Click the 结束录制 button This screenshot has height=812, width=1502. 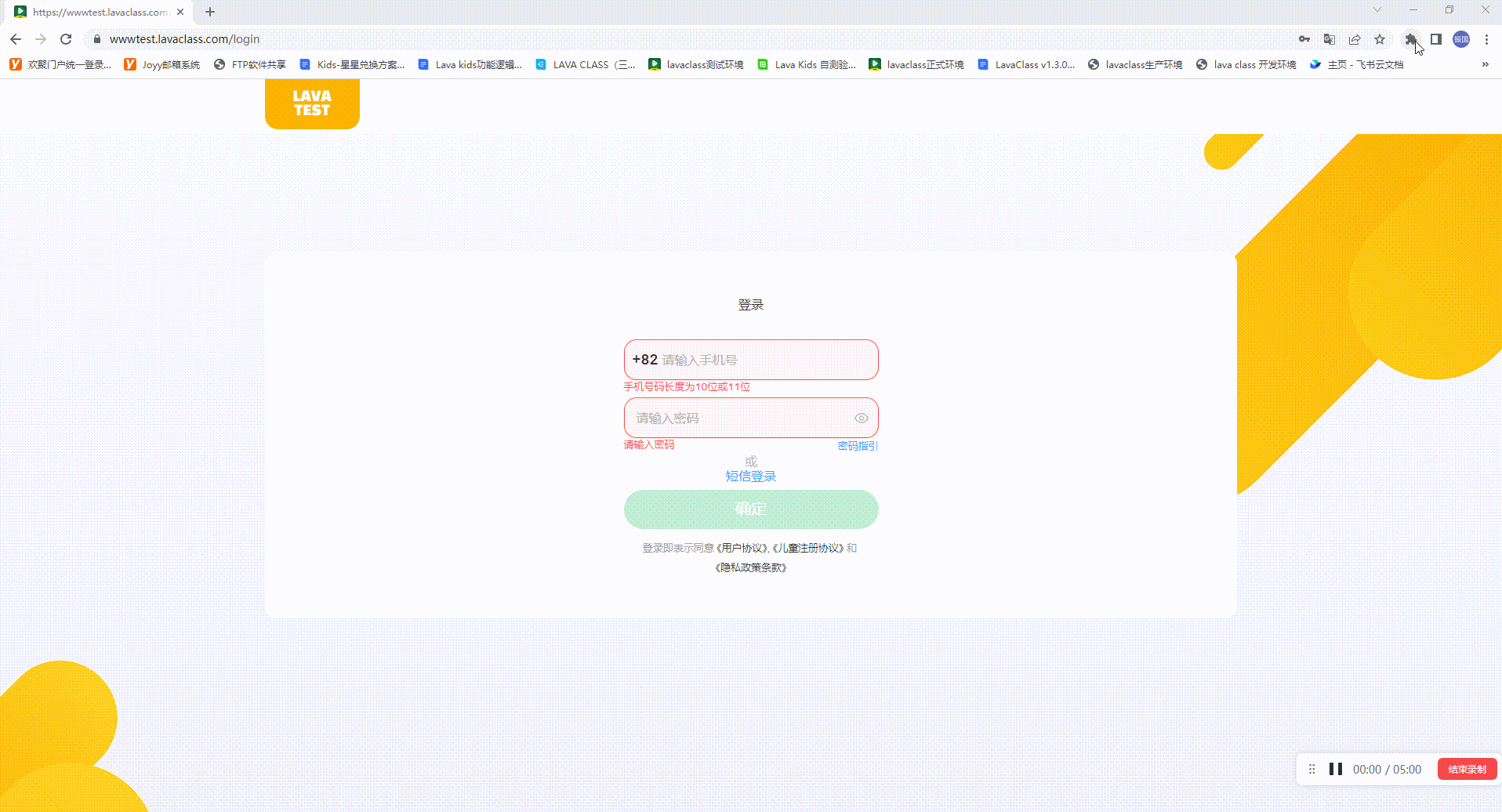pyautogui.click(x=1467, y=769)
